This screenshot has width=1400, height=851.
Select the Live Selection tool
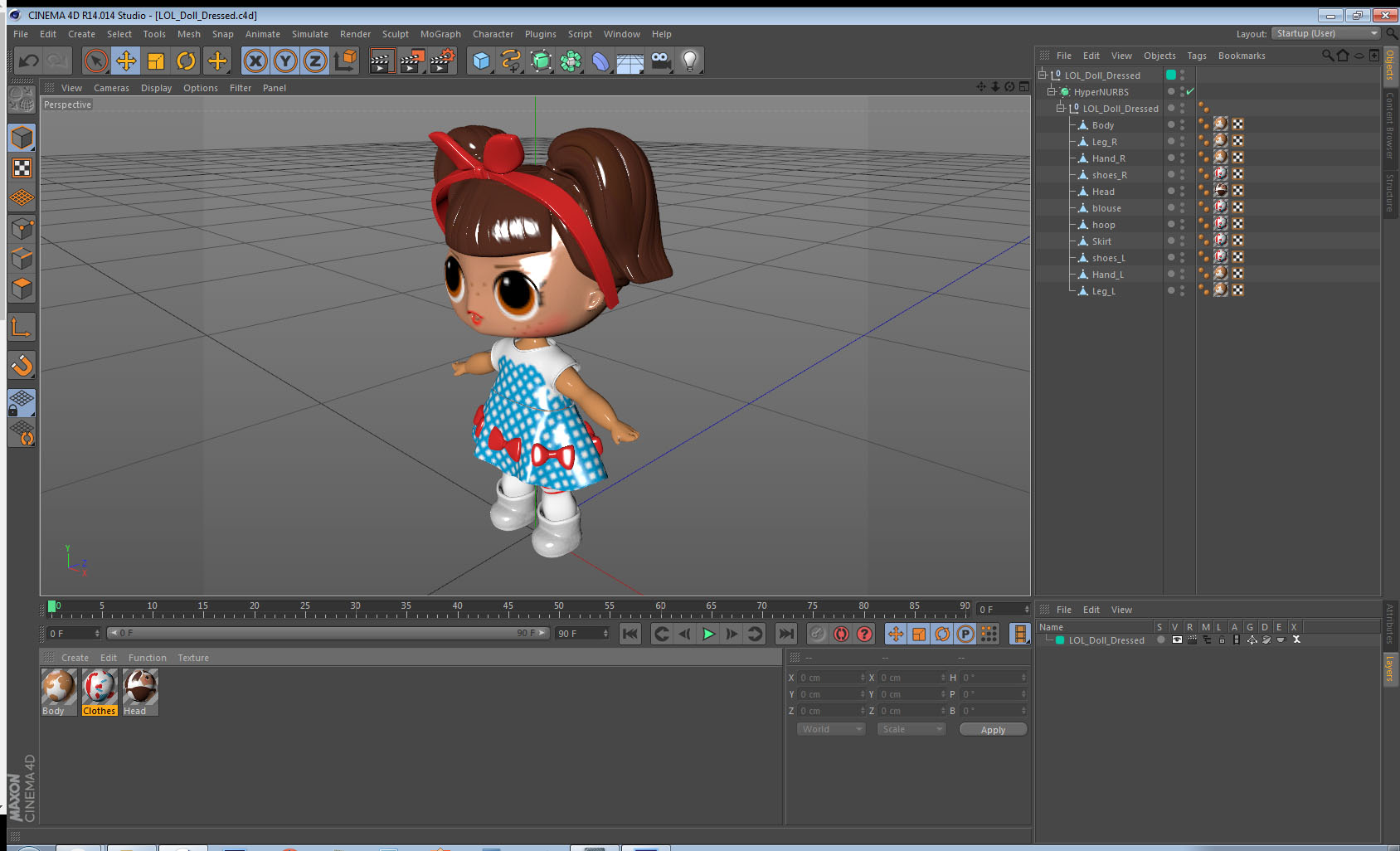point(96,61)
